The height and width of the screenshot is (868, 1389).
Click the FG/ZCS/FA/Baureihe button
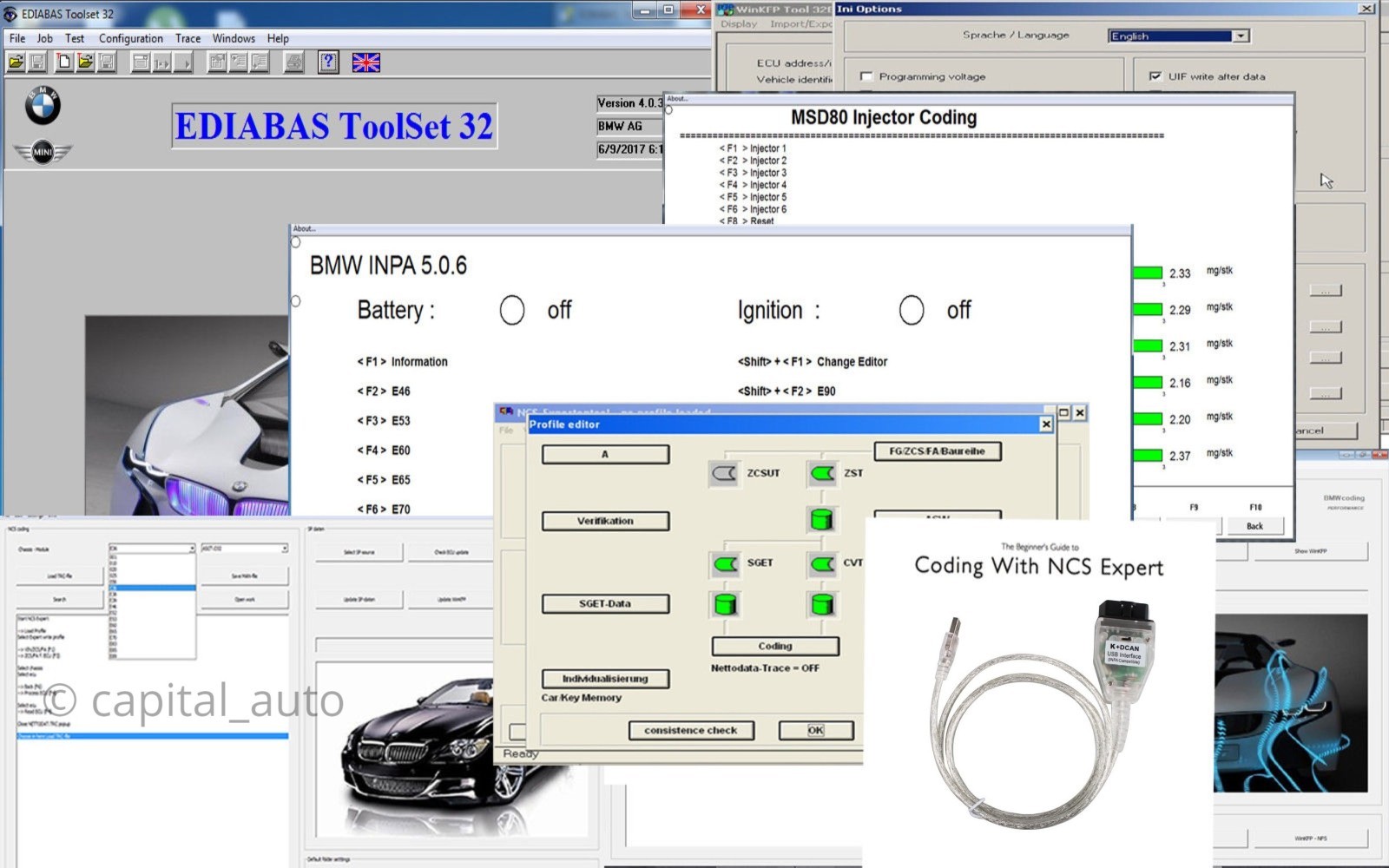(x=937, y=451)
